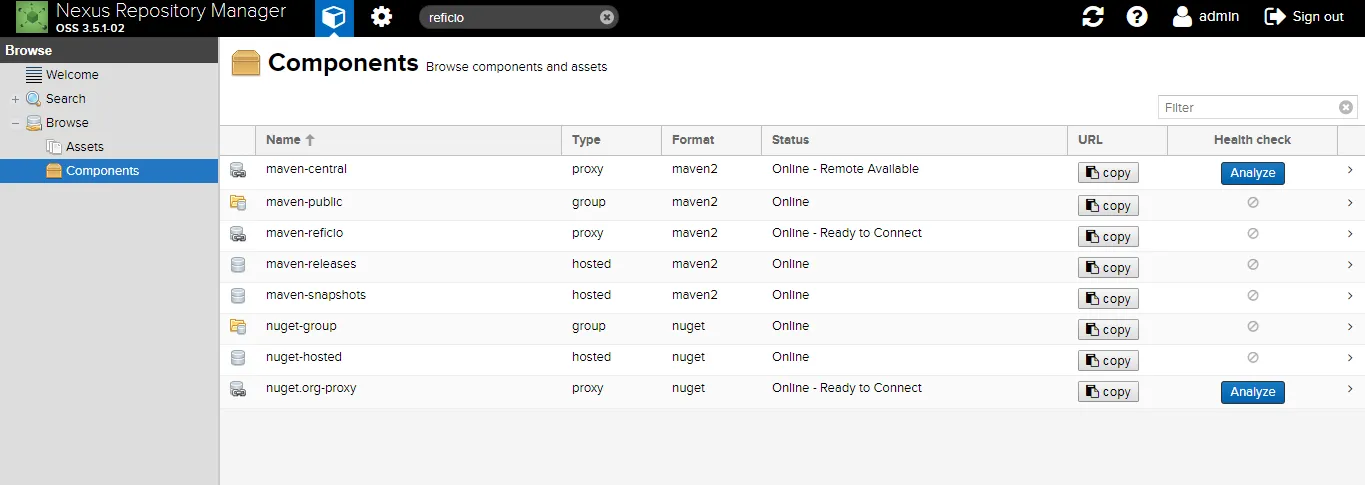Viewport: 1365px width, 485px height.
Task: Open the Server administration gear icon
Action: pyautogui.click(x=381, y=17)
